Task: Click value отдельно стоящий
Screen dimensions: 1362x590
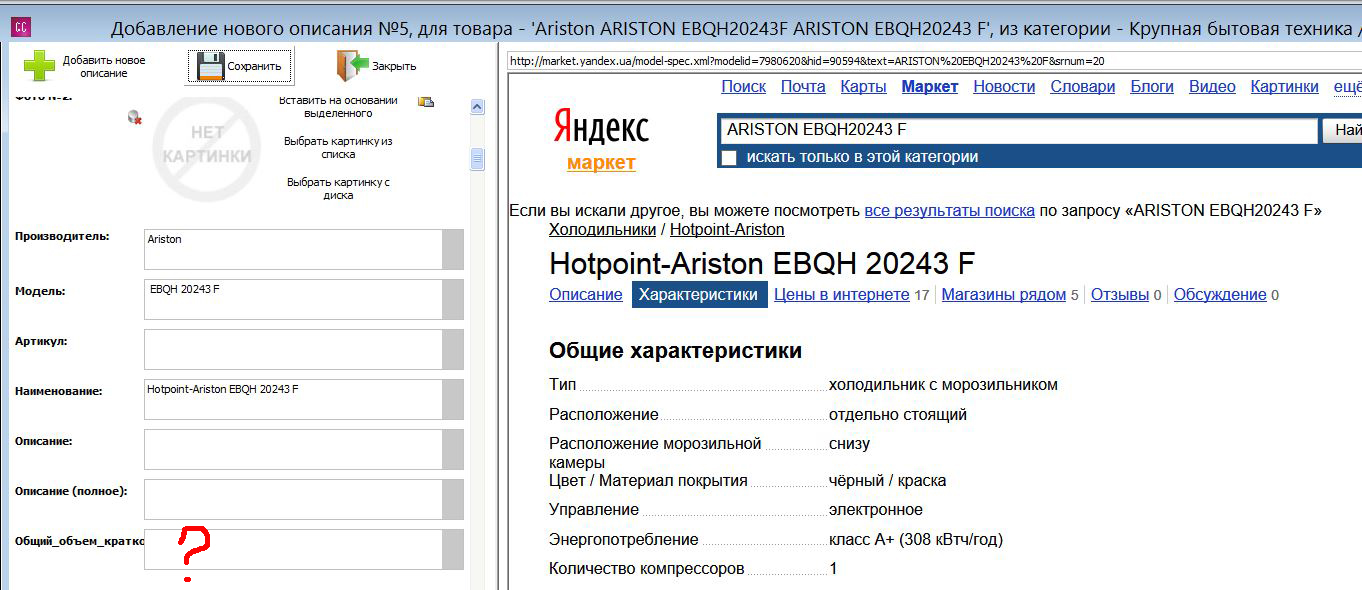Action: click(898, 414)
